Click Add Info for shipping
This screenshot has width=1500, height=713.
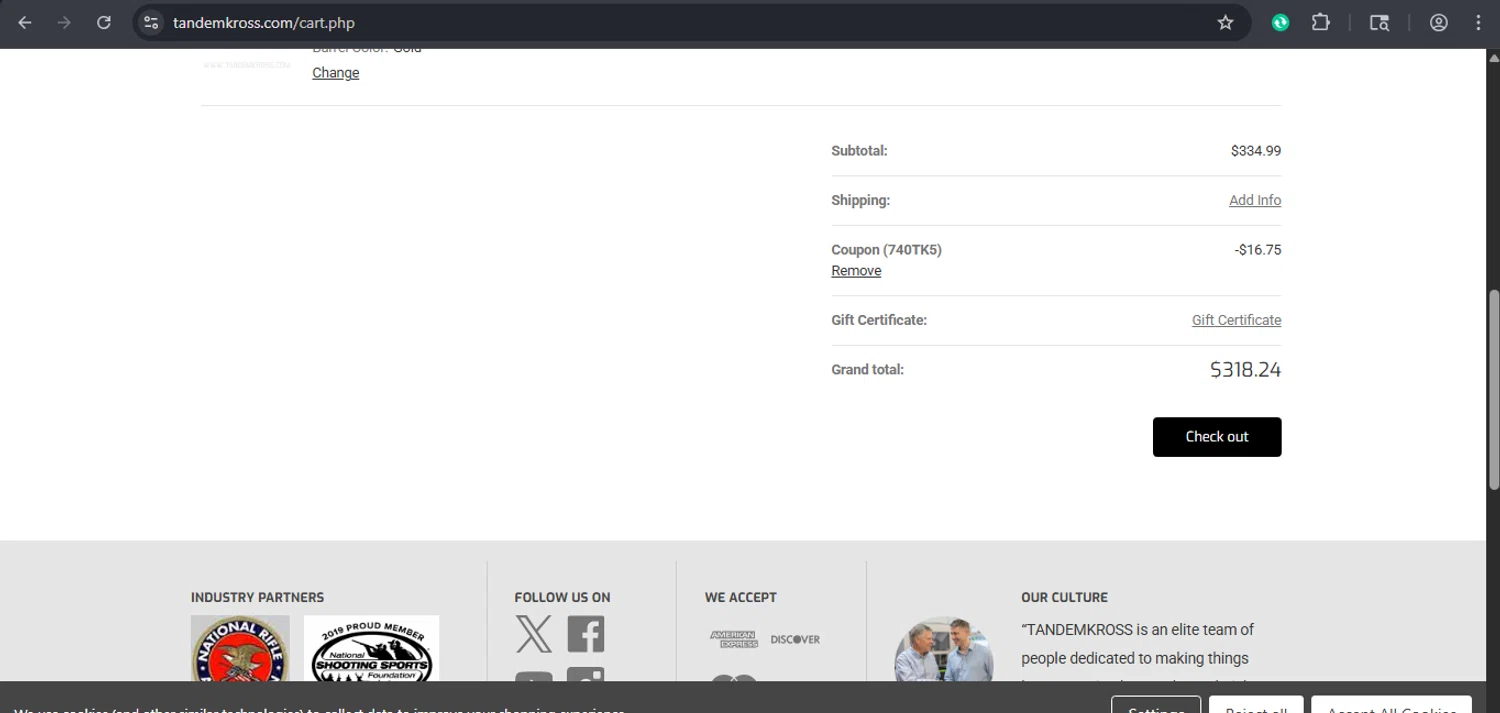pyautogui.click(x=1255, y=200)
